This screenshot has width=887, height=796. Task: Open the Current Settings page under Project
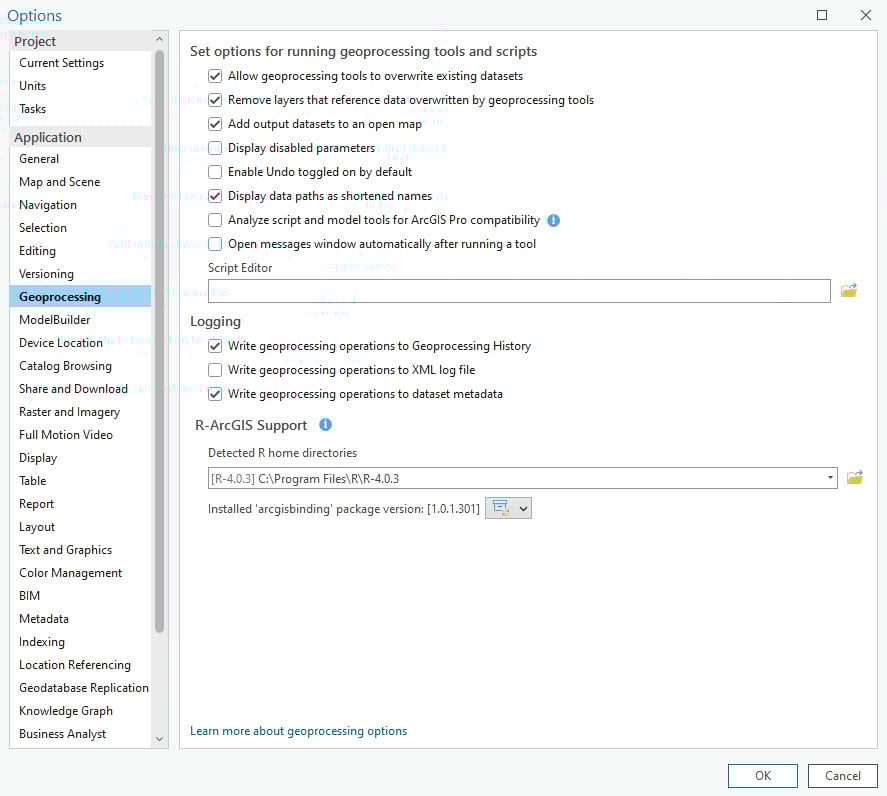[x=62, y=62]
